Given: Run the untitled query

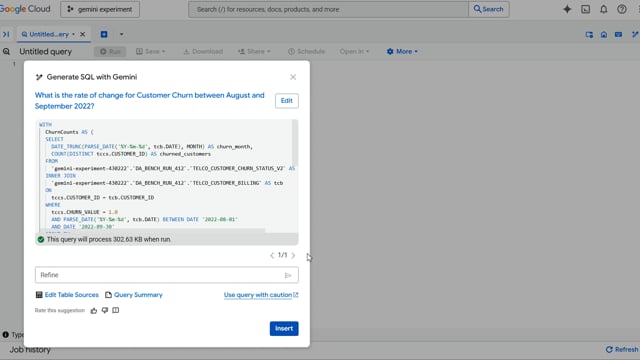Looking at the screenshot, I should click(110, 51).
